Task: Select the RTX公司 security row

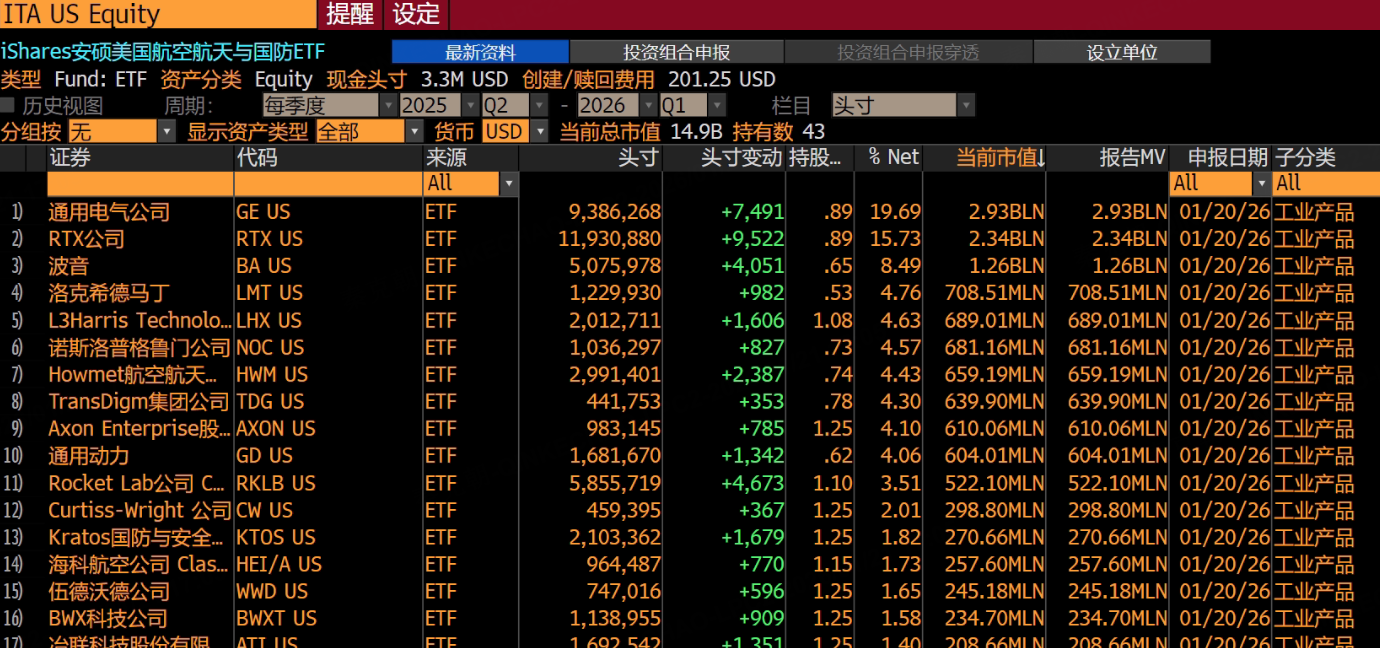Action: 690,239
